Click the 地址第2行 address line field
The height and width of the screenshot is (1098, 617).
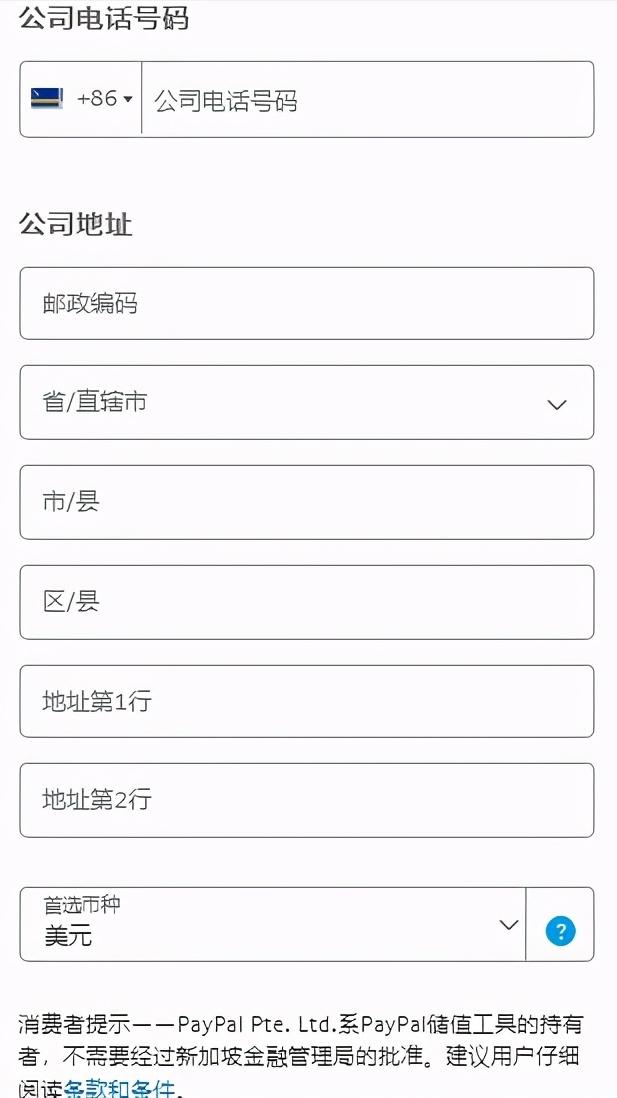(306, 800)
